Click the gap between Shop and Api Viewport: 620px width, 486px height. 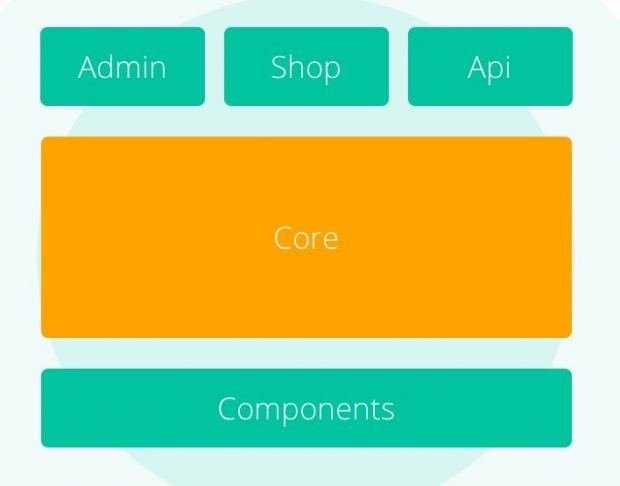398,67
